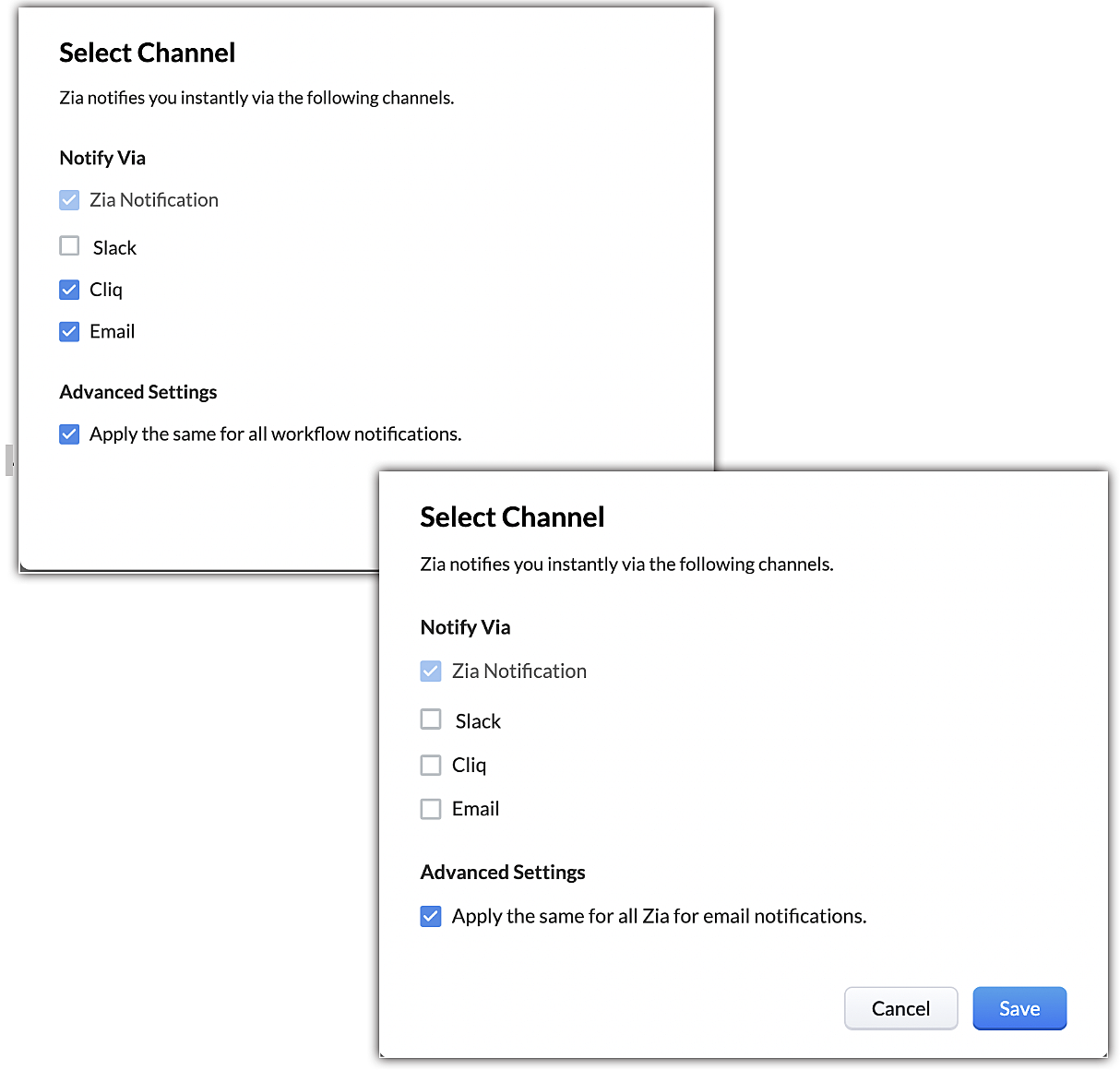The image size is (1120, 1070).
Task: Uncheck the checked Email checkbox in the background dialog
Action: [69, 331]
